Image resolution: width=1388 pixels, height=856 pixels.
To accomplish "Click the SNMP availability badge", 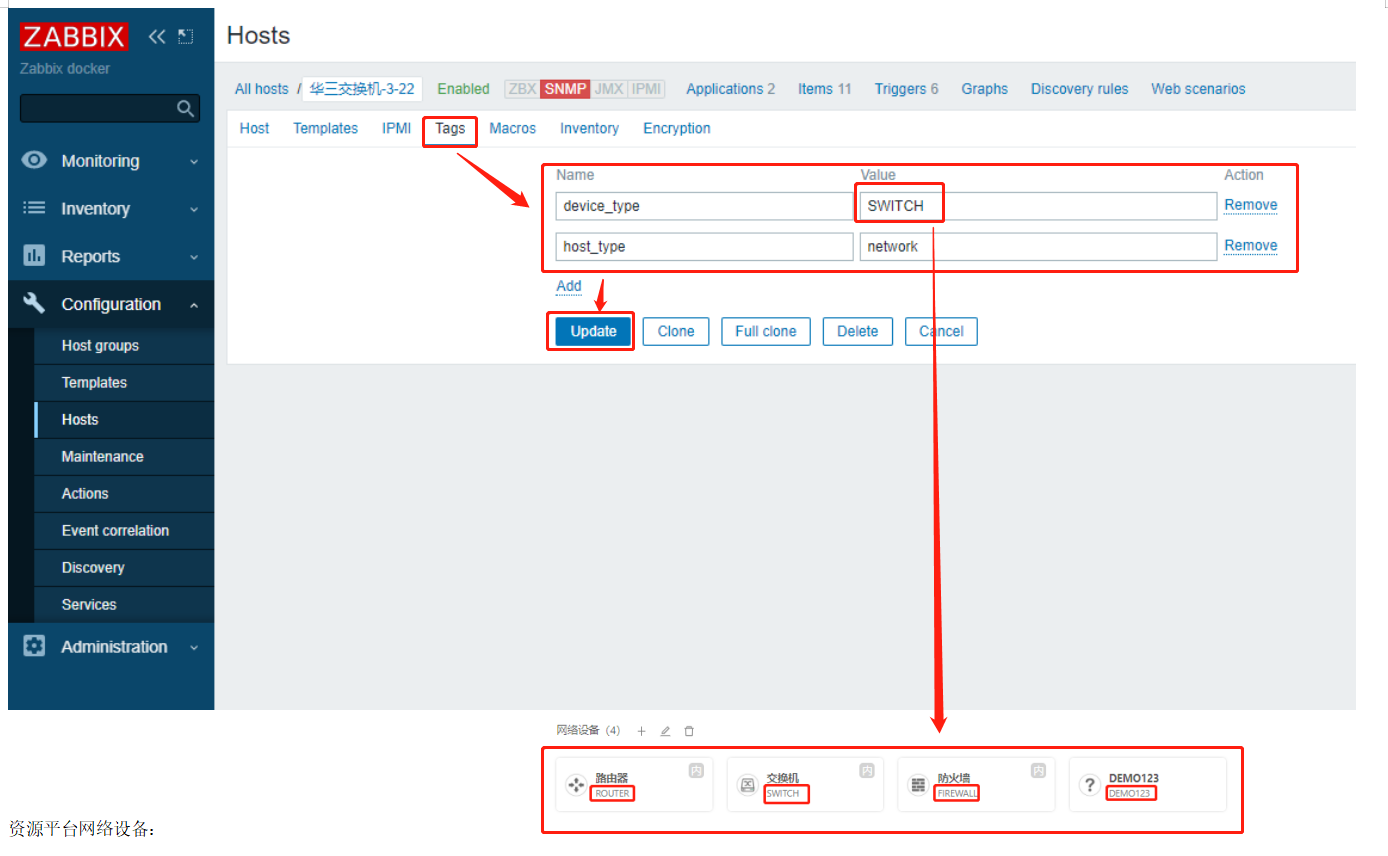I will point(565,89).
